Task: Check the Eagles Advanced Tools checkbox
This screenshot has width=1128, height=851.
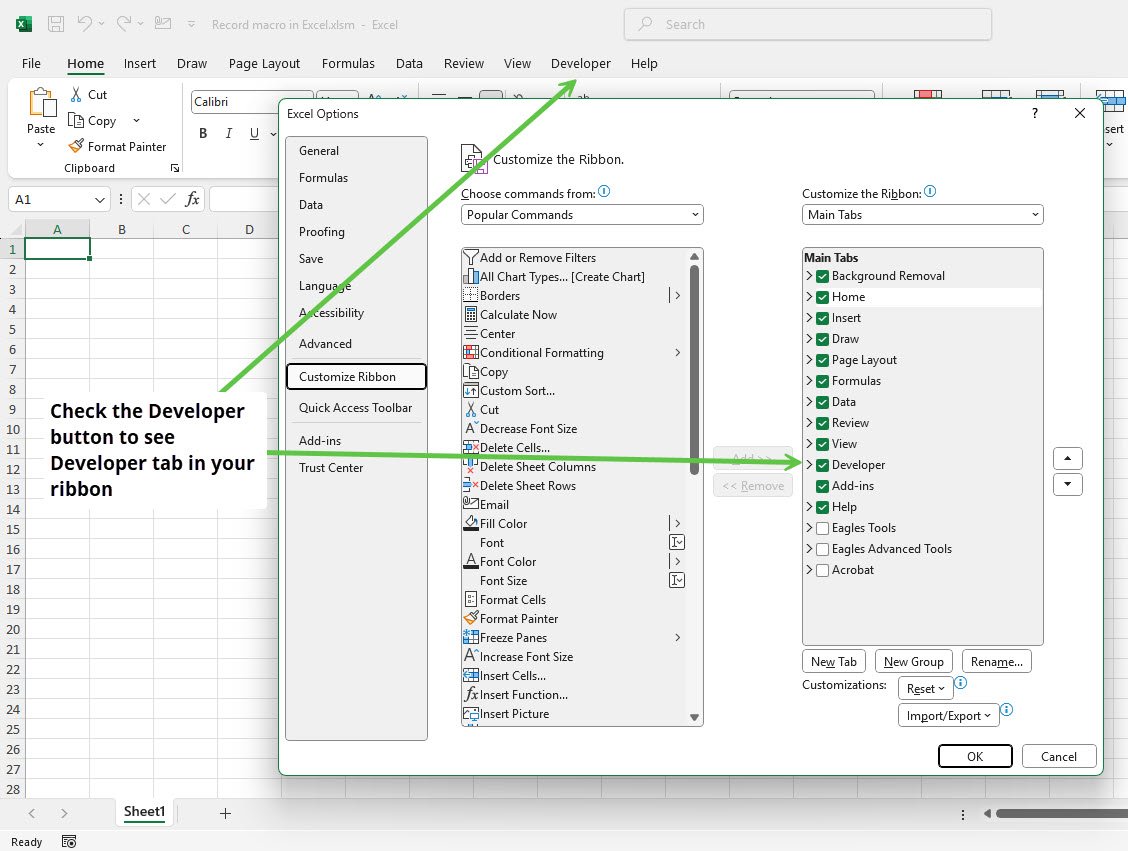Action: (822, 549)
